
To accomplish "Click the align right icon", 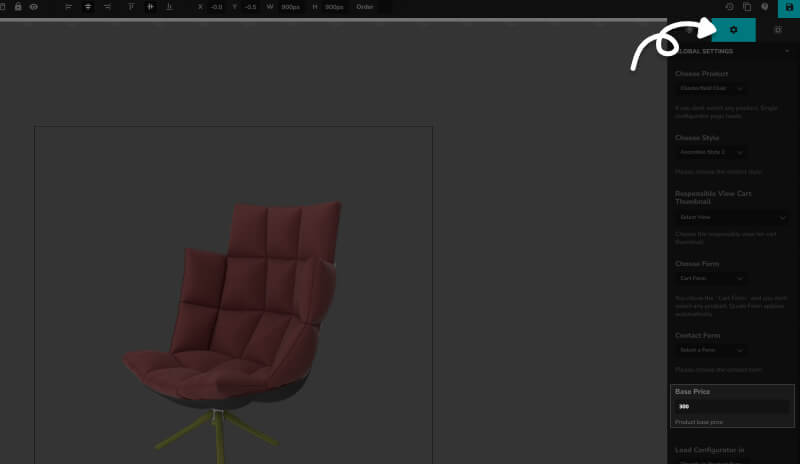I will tap(107, 7).
